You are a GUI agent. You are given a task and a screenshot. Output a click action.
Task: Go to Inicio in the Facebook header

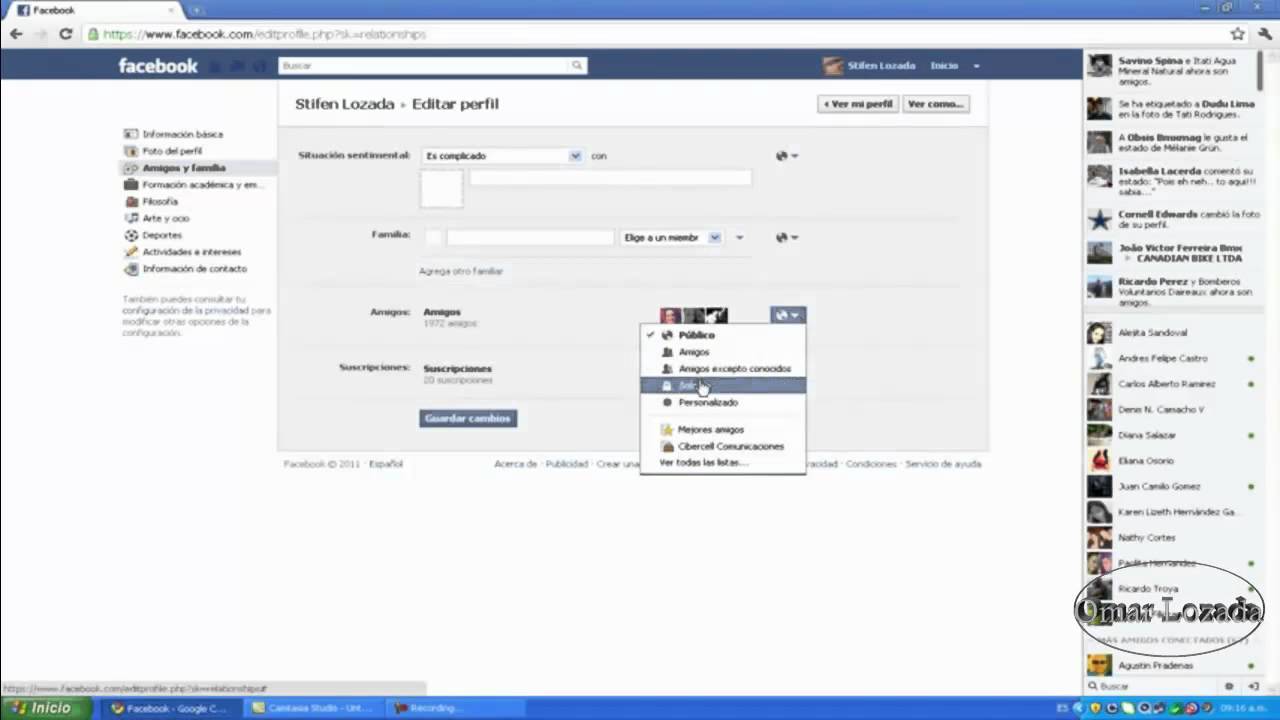(x=944, y=66)
